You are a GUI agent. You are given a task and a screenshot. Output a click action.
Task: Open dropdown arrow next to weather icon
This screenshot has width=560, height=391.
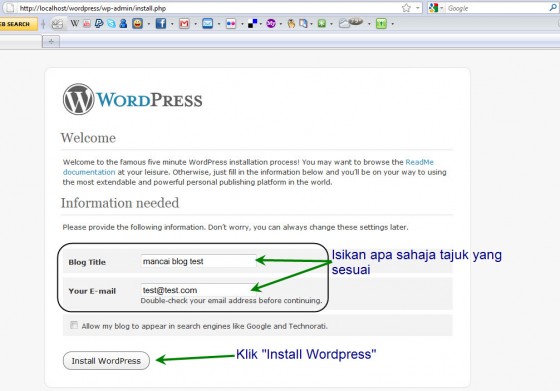tap(369, 24)
